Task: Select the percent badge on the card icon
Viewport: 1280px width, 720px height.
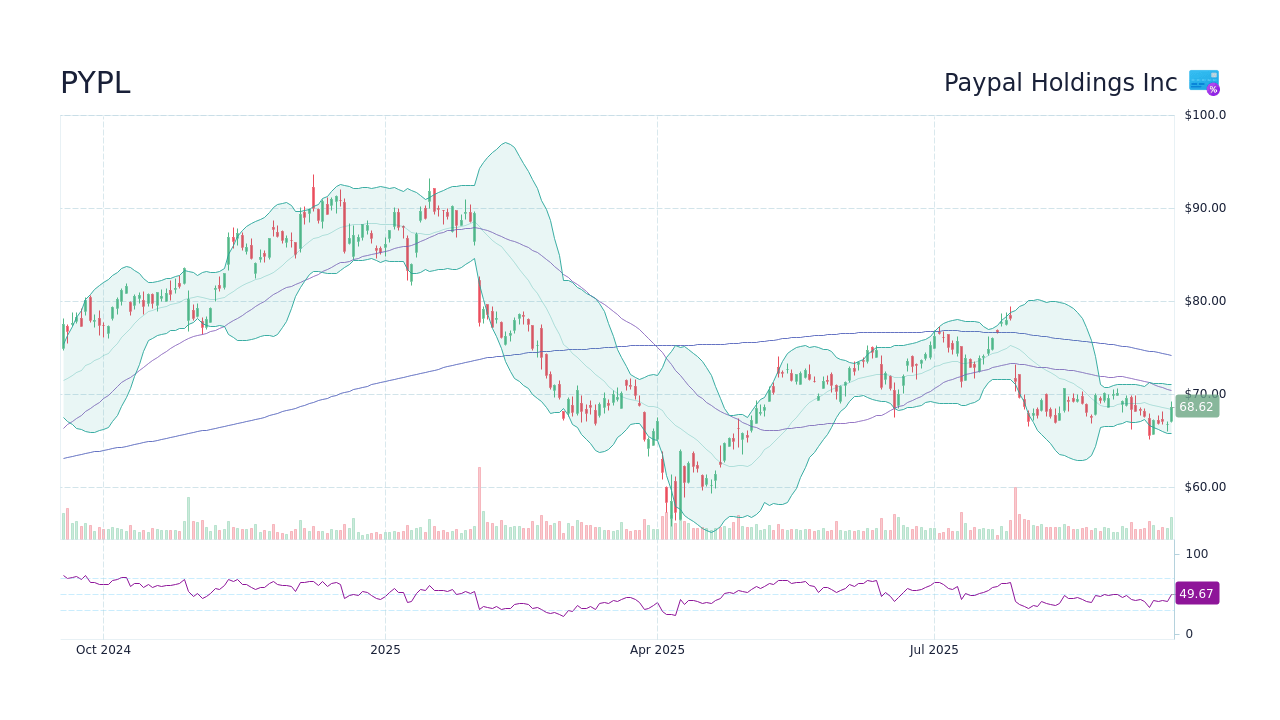Action: (x=1212, y=89)
